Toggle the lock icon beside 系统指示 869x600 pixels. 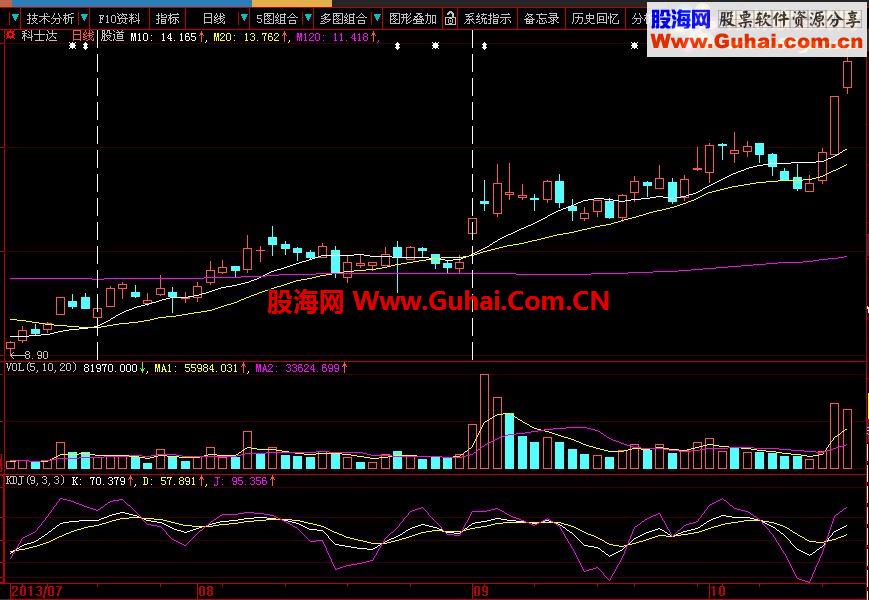pyautogui.click(x=451, y=19)
